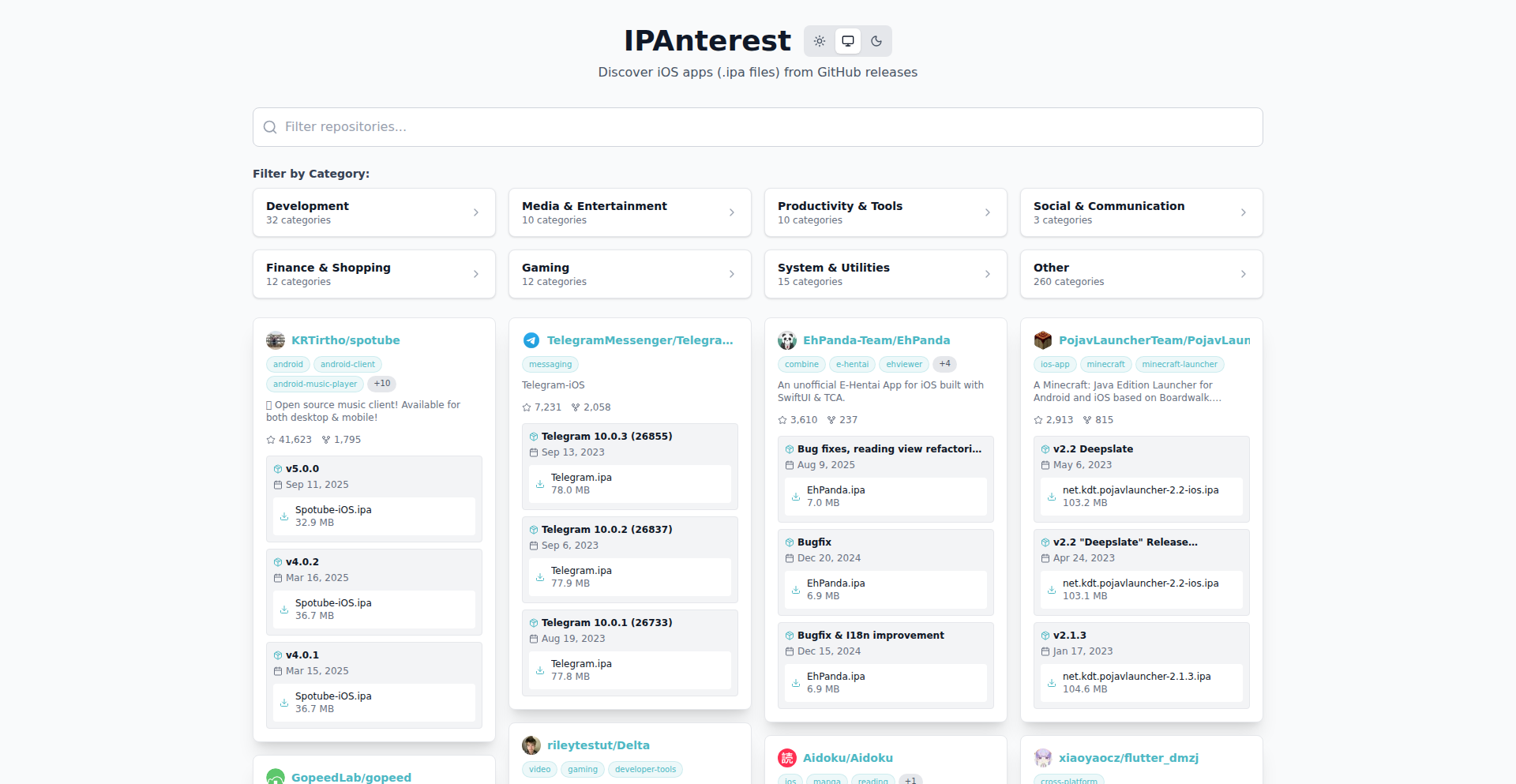Click the 'developer-tools' tag

click(x=645, y=769)
